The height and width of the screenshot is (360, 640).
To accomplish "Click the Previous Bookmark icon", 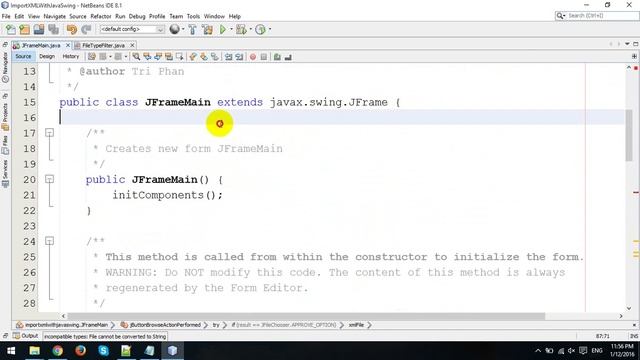I will pyautogui.click(x=193, y=57).
